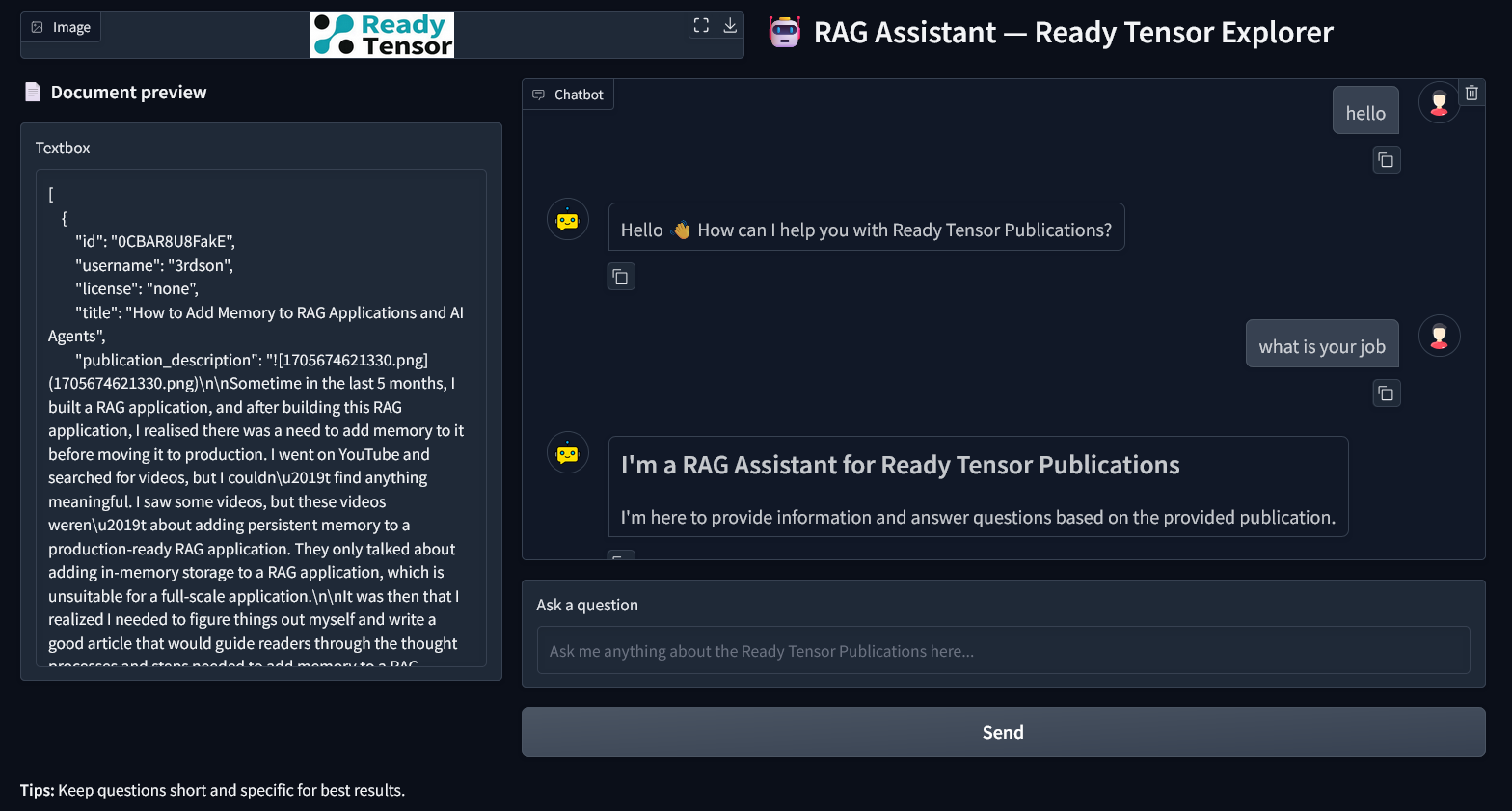Click the 'Document preview' heading
This screenshot has height=811, width=1512.
[x=128, y=92]
